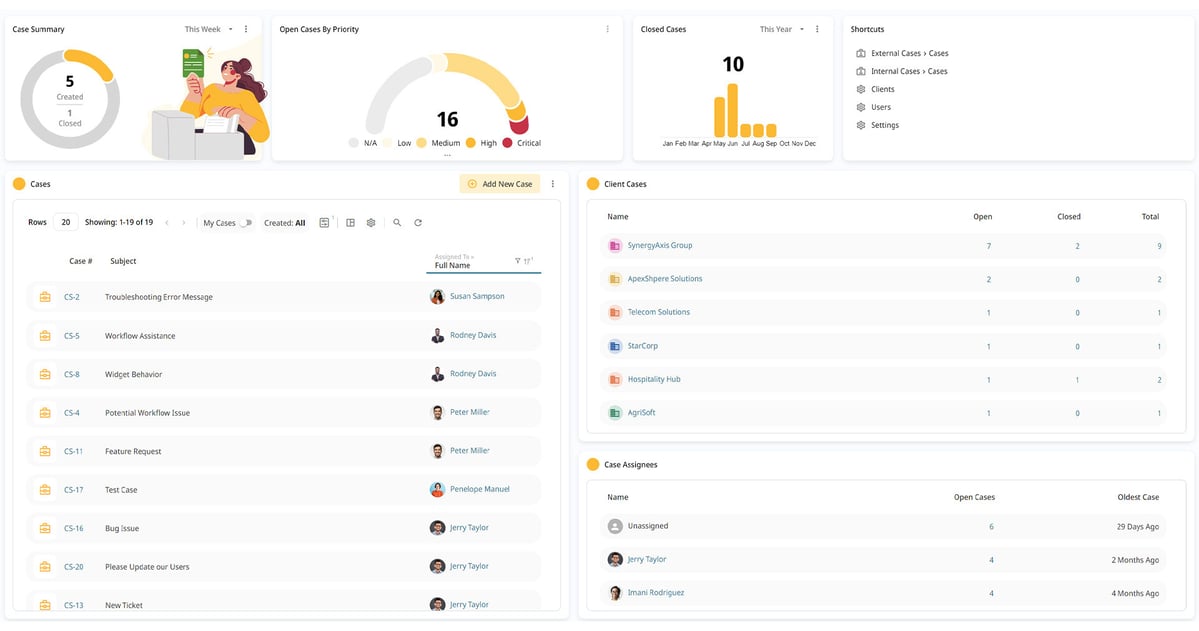Click the filter list icon beside Created: All
The width and height of the screenshot is (1199, 631).
point(324,223)
